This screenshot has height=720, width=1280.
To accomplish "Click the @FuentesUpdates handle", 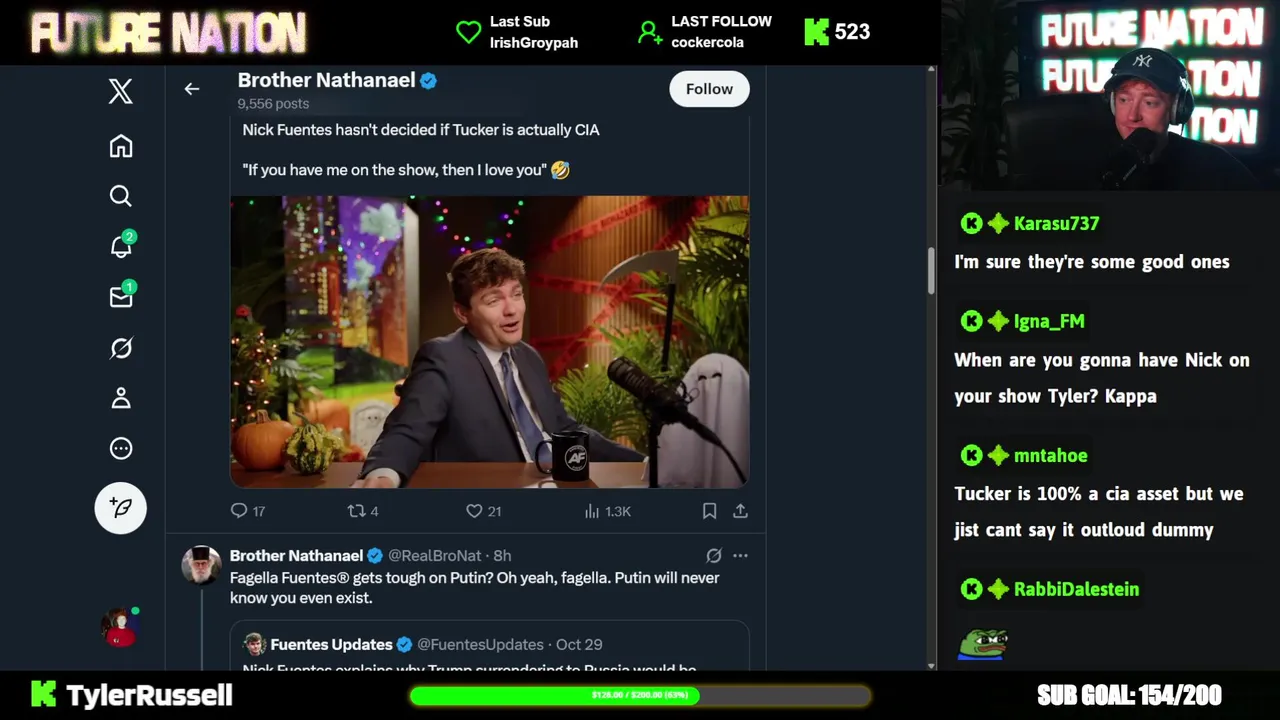I will click(x=480, y=644).
